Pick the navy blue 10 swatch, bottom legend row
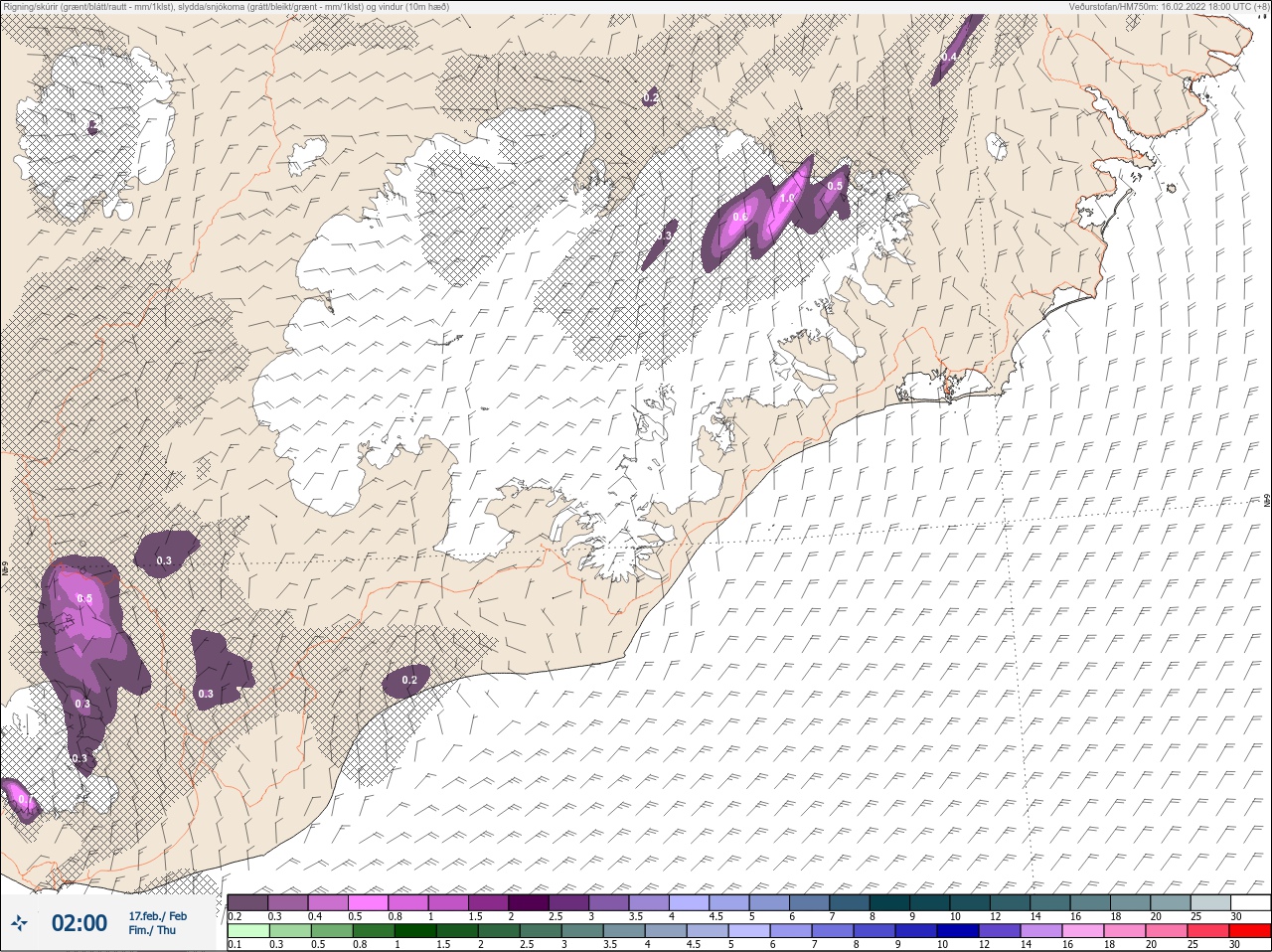The height and width of the screenshot is (952, 1272). (x=956, y=931)
